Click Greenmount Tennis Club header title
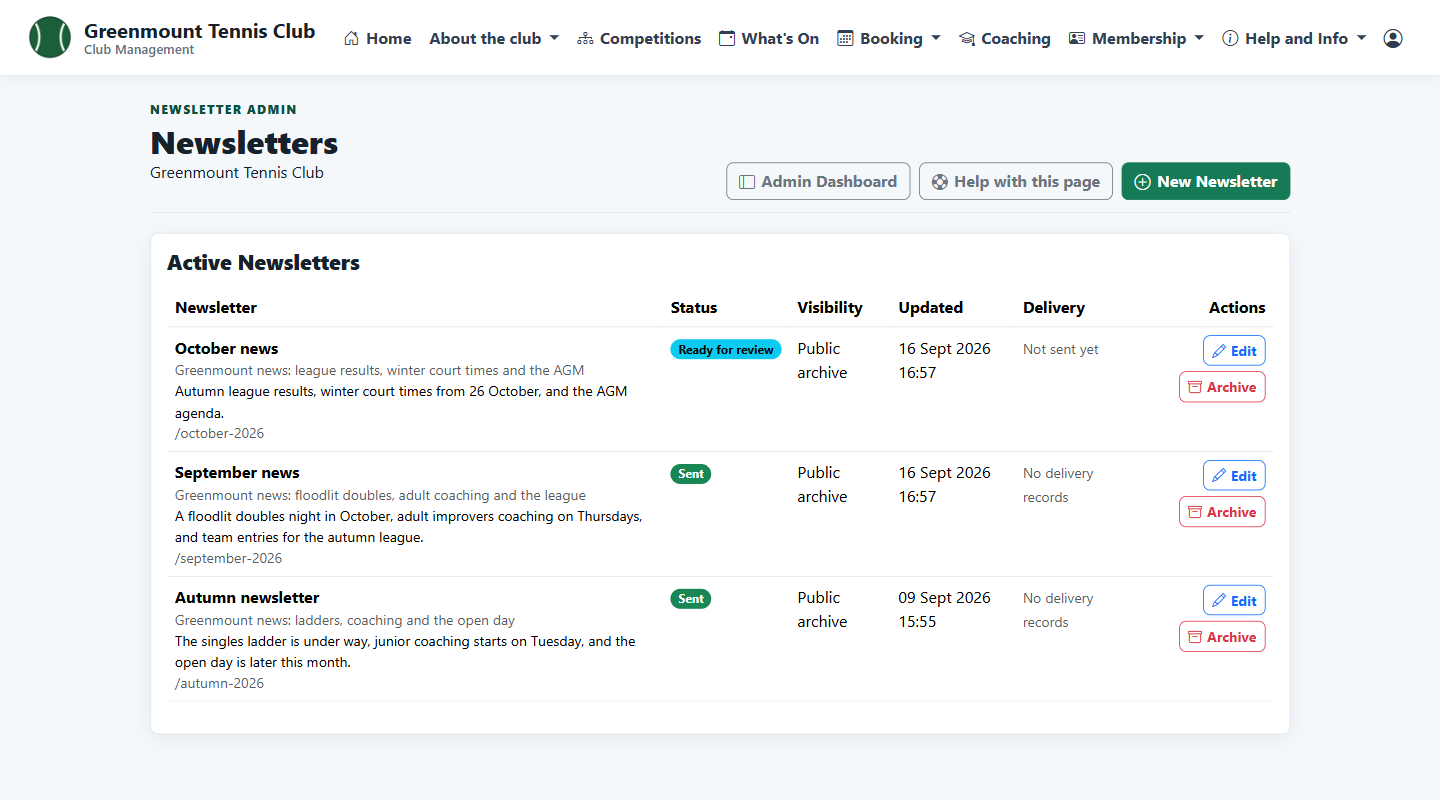This screenshot has height=800, width=1440. click(x=200, y=31)
